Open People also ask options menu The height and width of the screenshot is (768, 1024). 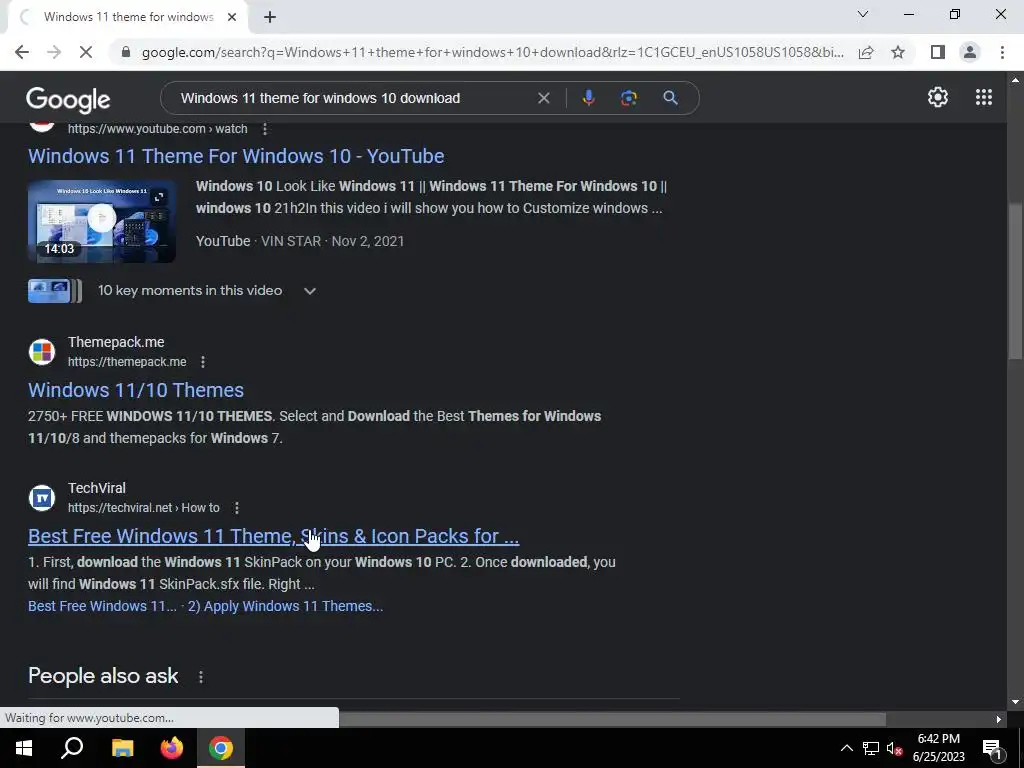pyautogui.click(x=200, y=677)
